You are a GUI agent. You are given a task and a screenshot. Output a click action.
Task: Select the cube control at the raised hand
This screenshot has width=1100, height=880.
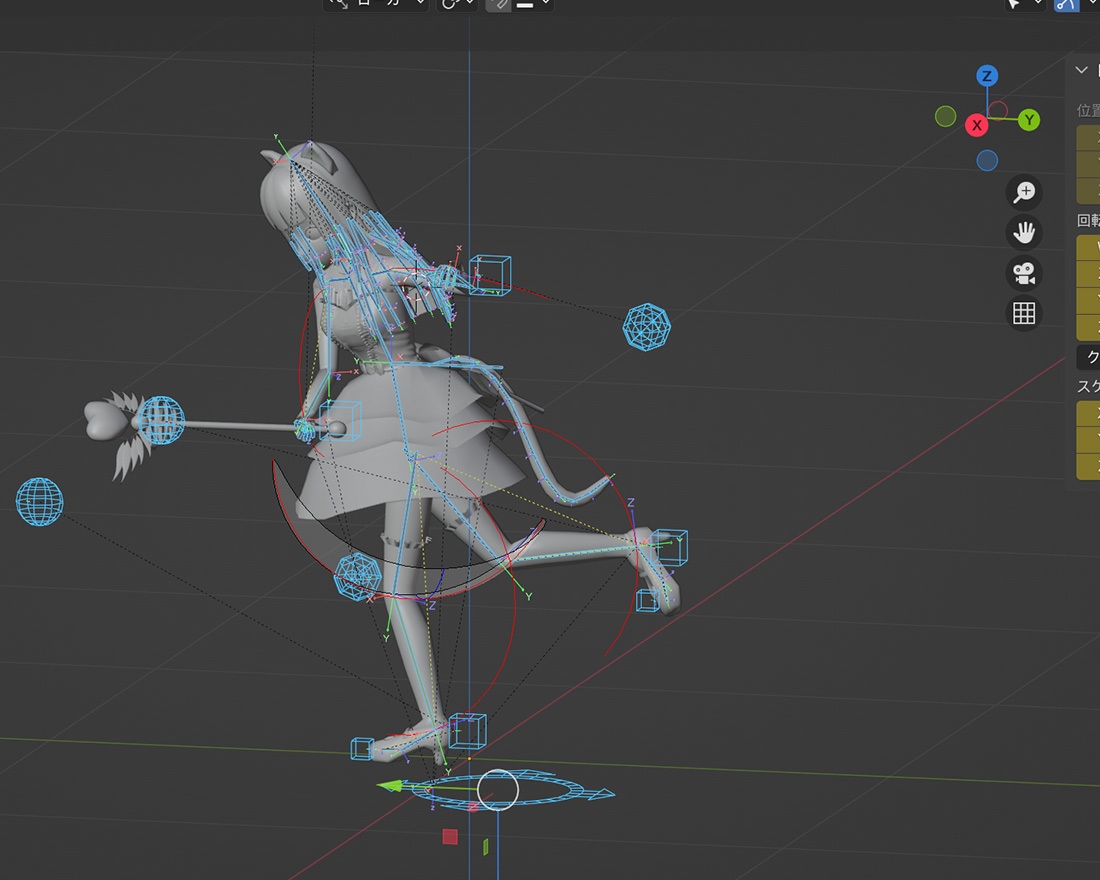490,275
